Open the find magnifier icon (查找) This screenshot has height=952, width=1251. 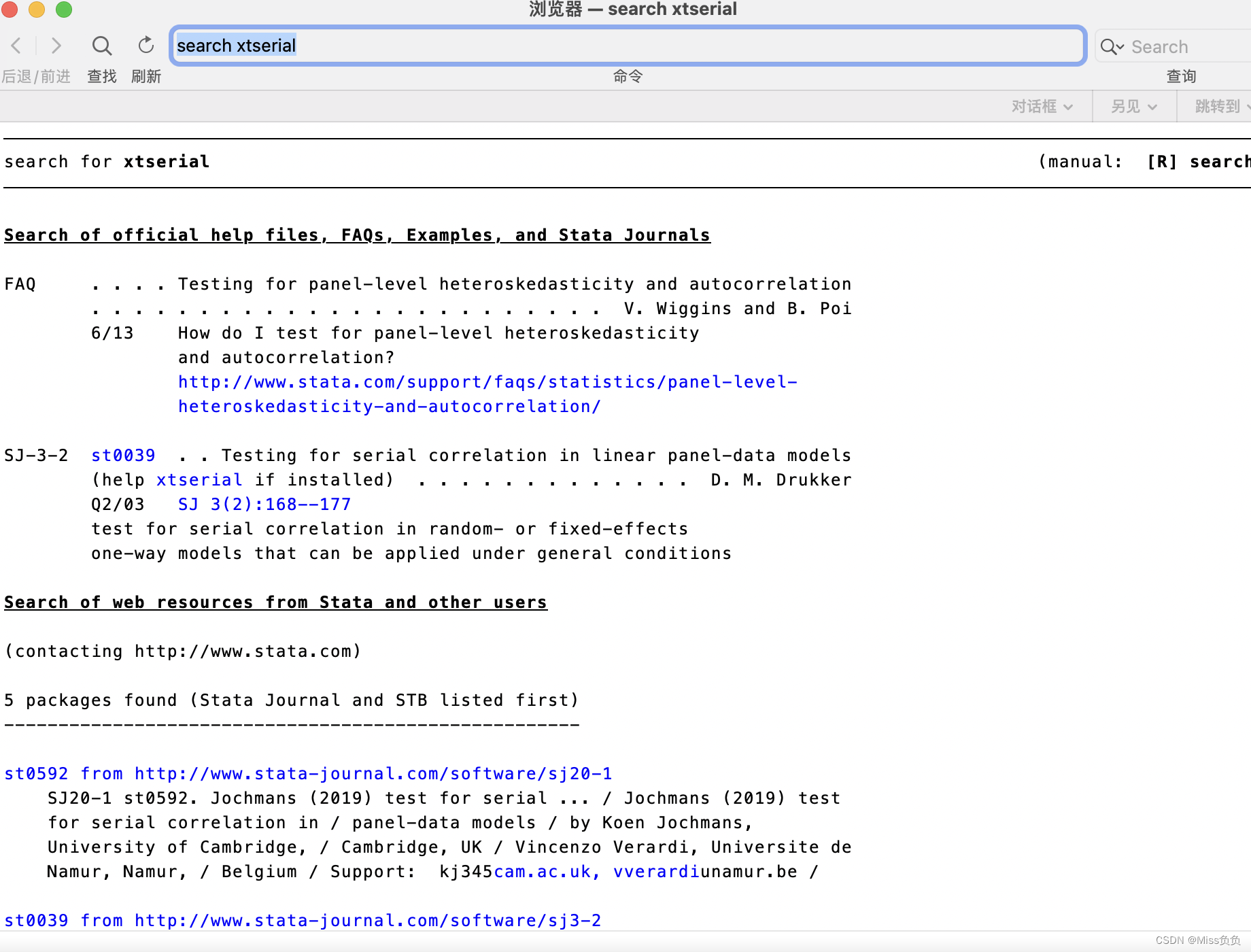coord(102,46)
